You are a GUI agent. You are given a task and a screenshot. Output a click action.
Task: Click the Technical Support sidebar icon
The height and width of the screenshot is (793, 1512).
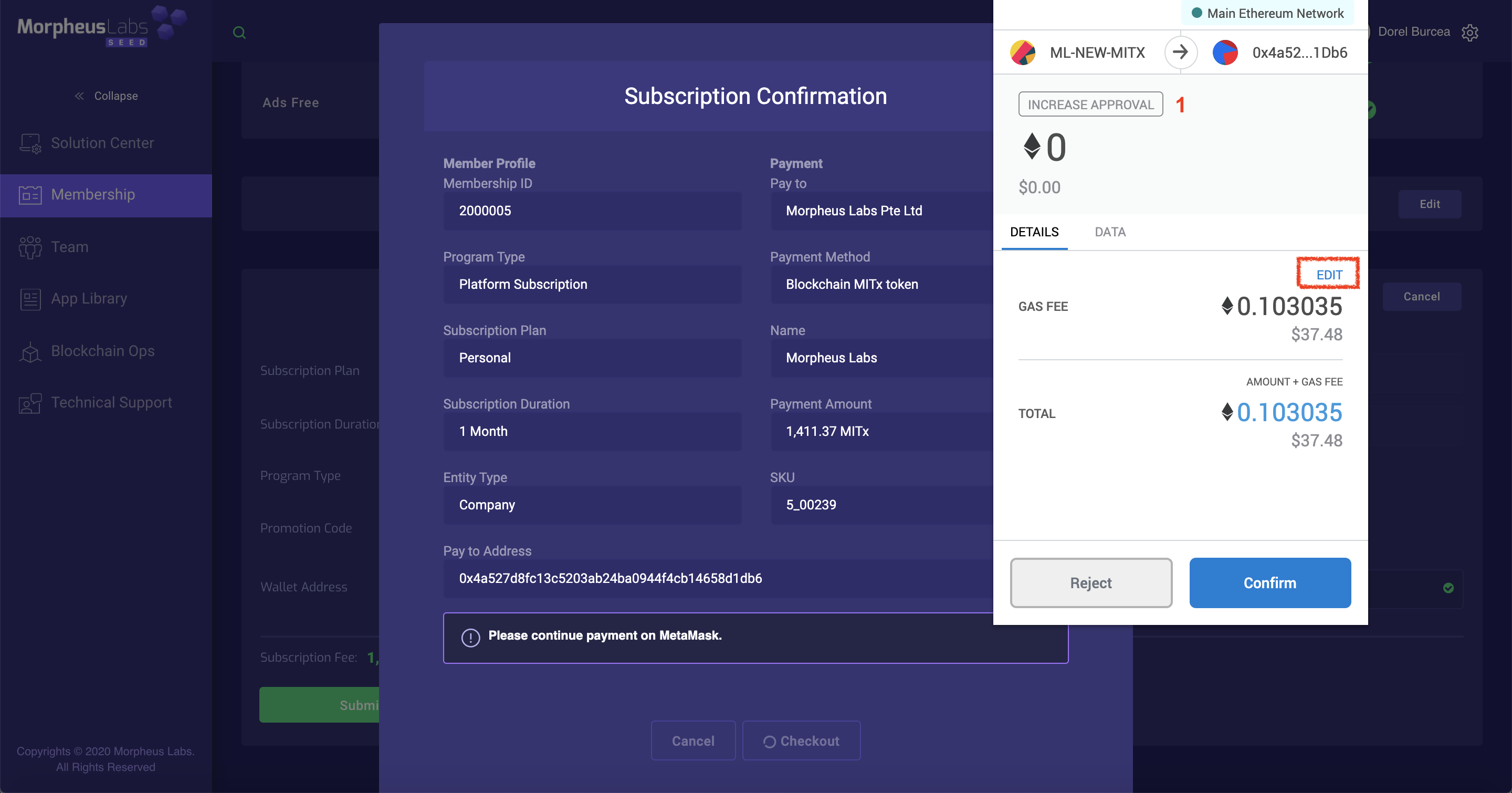point(30,403)
